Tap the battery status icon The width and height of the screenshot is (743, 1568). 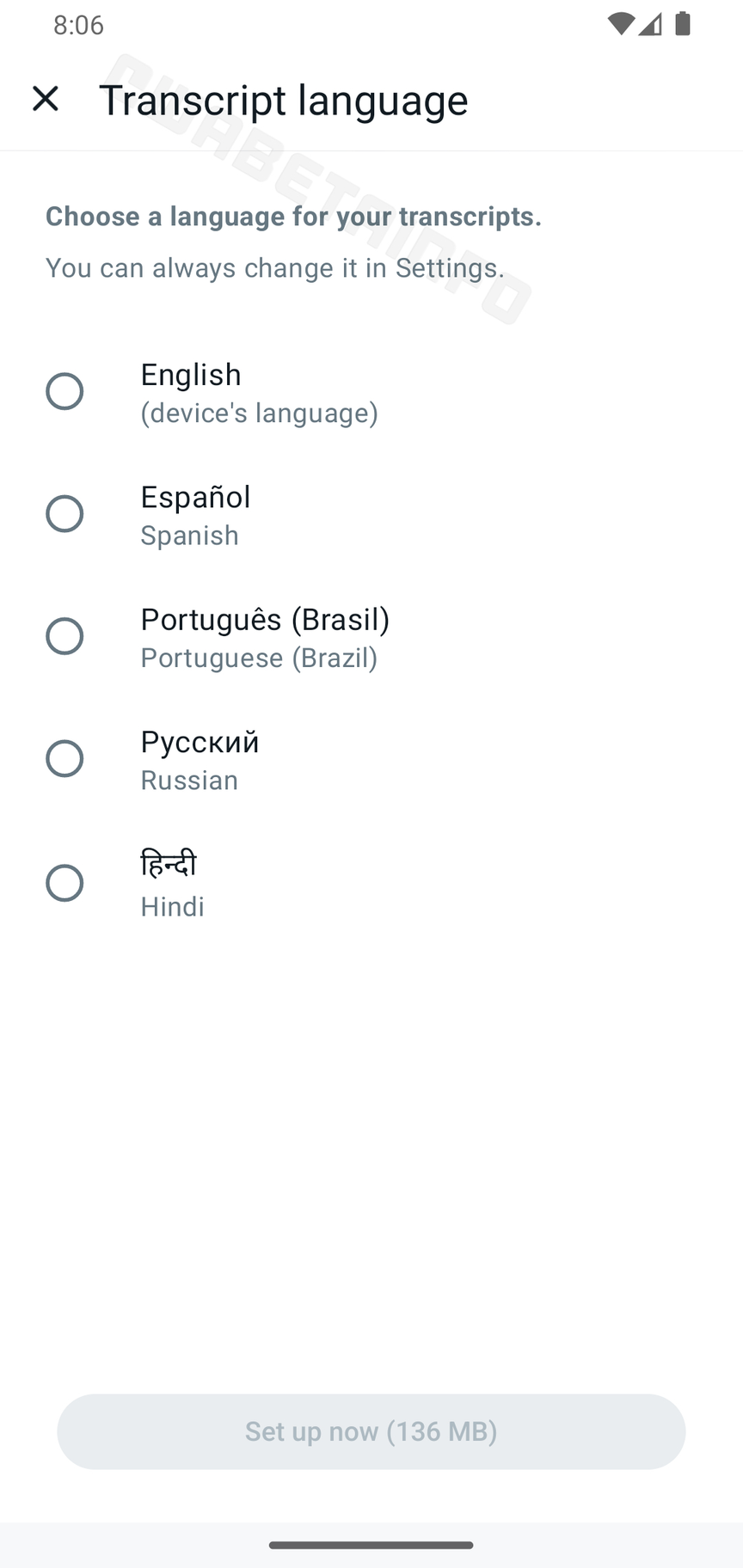point(683,24)
